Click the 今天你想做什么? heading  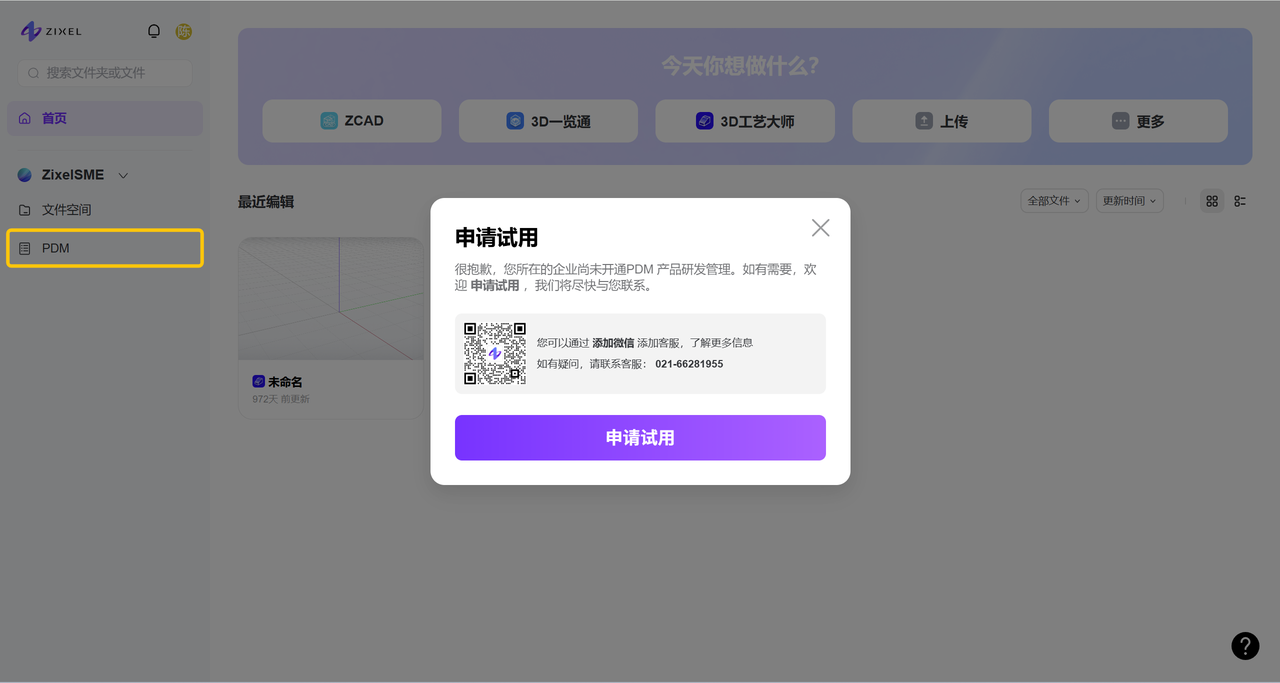point(740,66)
